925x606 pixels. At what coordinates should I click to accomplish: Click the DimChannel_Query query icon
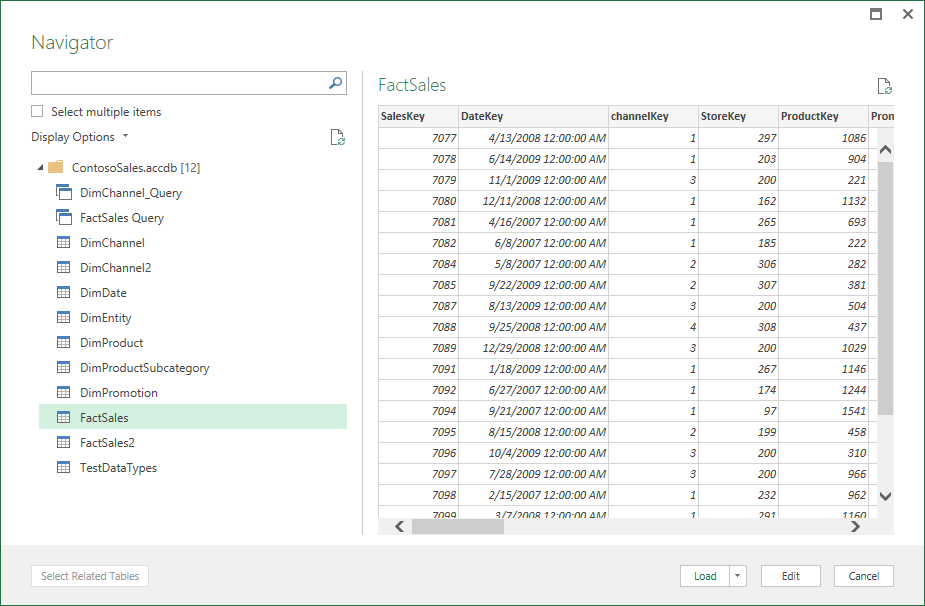(x=64, y=192)
